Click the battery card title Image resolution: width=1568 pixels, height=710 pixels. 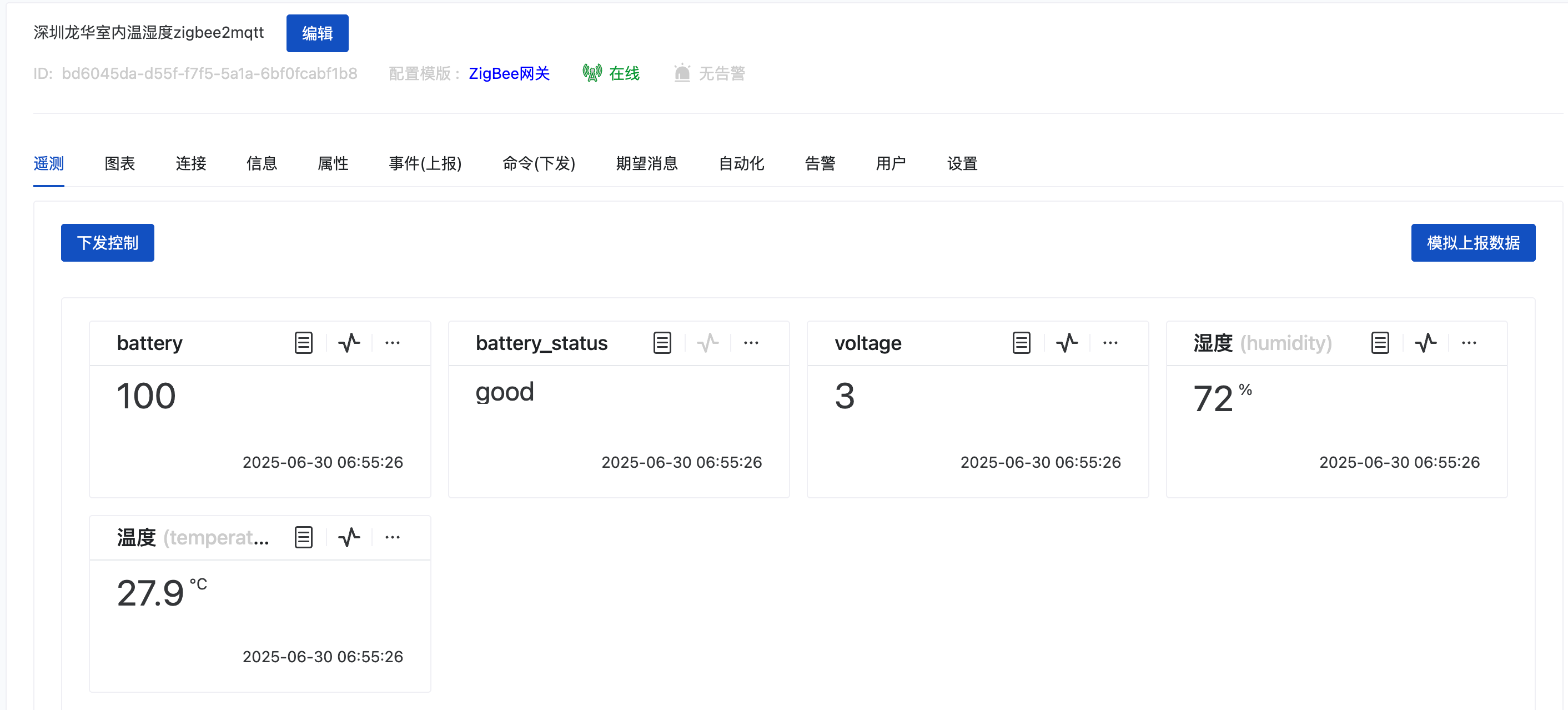pyautogui.click(x=150, y=343)
